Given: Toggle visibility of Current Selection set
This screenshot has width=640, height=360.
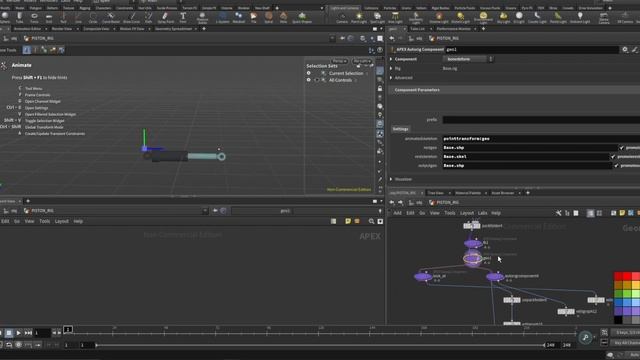Looking at the screenshot, I should click(x=309, y=73).
